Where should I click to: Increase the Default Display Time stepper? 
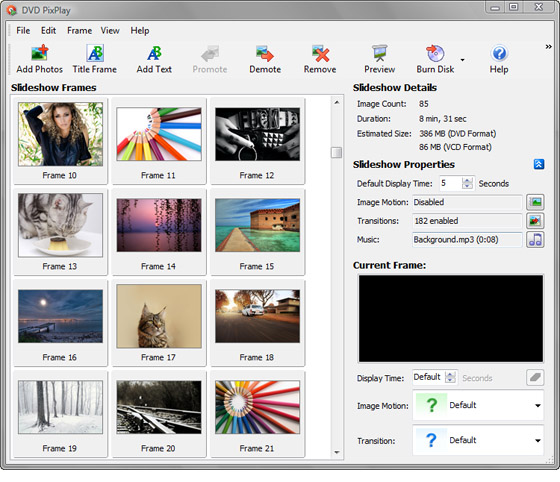(x=466, y=181)
